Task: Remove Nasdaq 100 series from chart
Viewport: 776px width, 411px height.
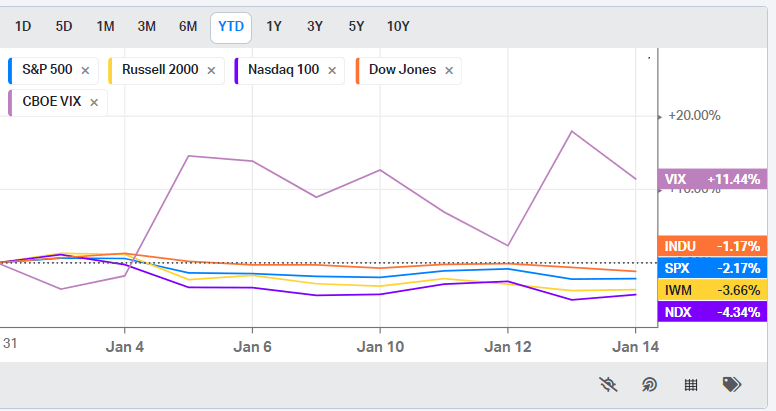Action: point(331,70)
